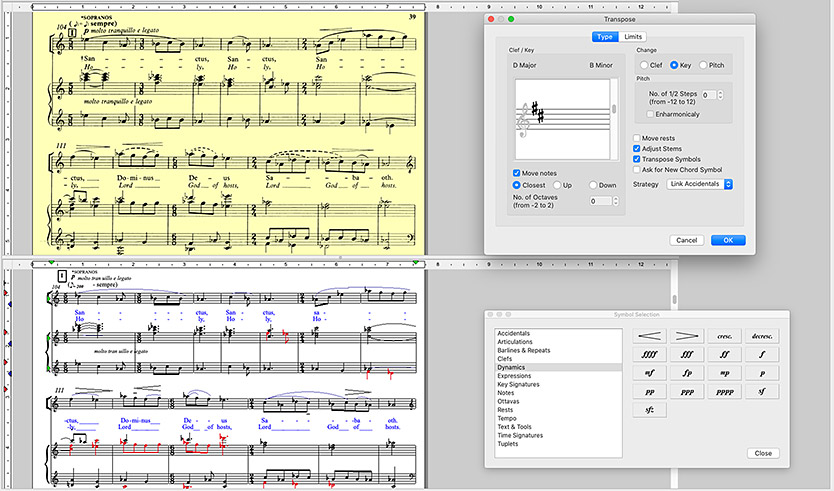
Task: Pick the crescendo hairpin symbol
Action: tap(649, 336)
